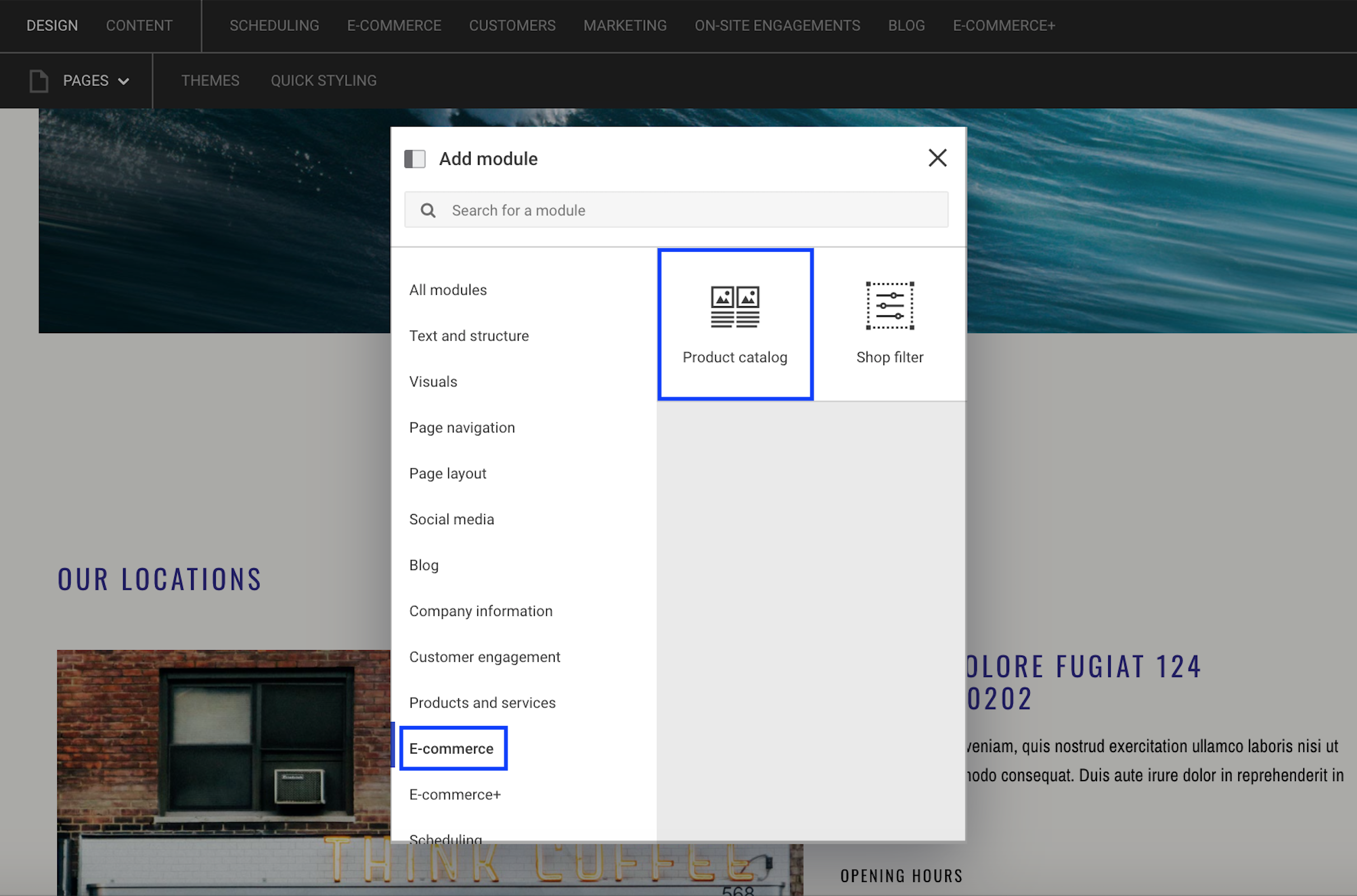Select the Page layout category
This screenshot has width=1357, height=896.
(448, 473)
